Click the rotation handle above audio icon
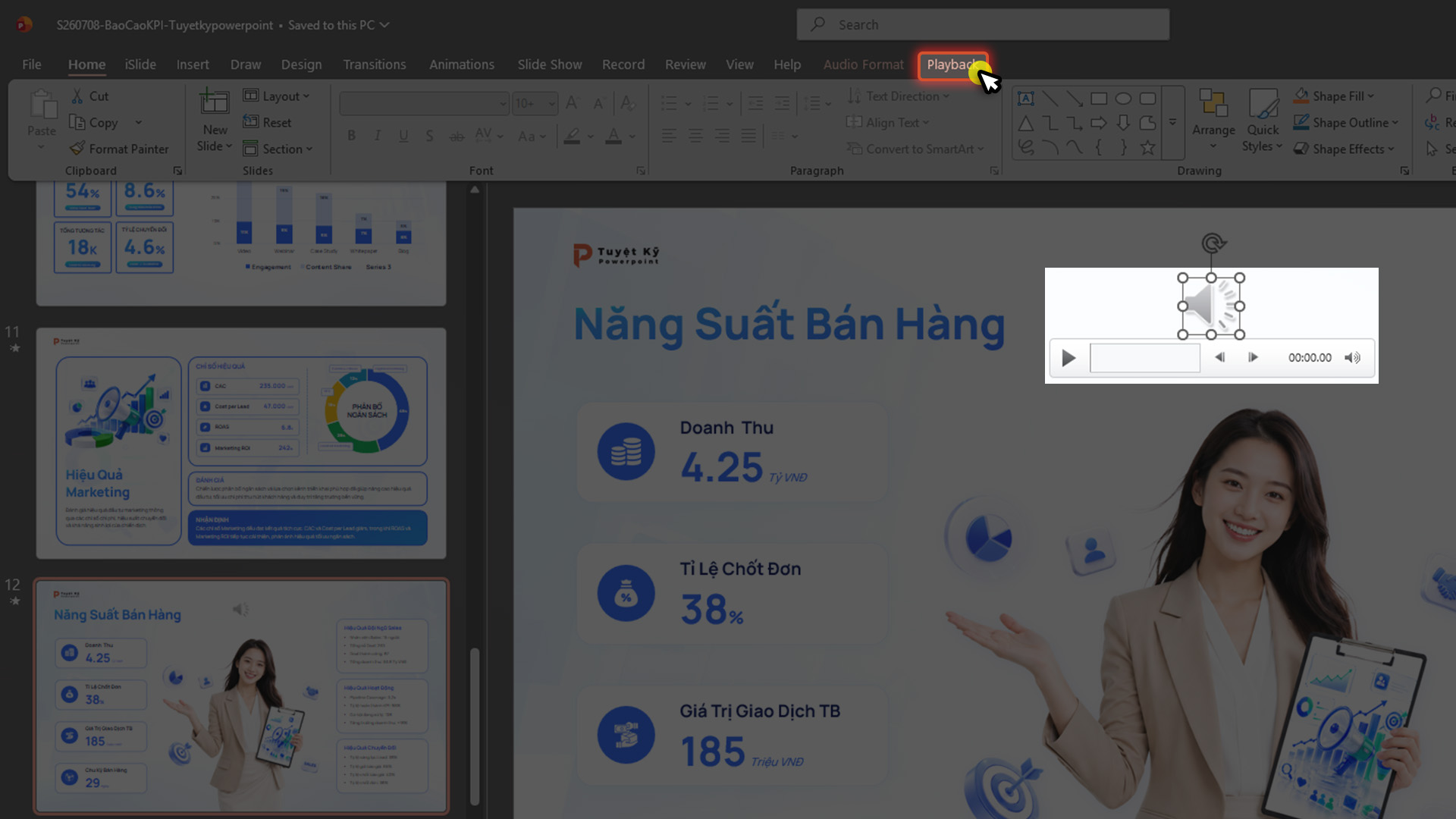 click(1213, 243)
